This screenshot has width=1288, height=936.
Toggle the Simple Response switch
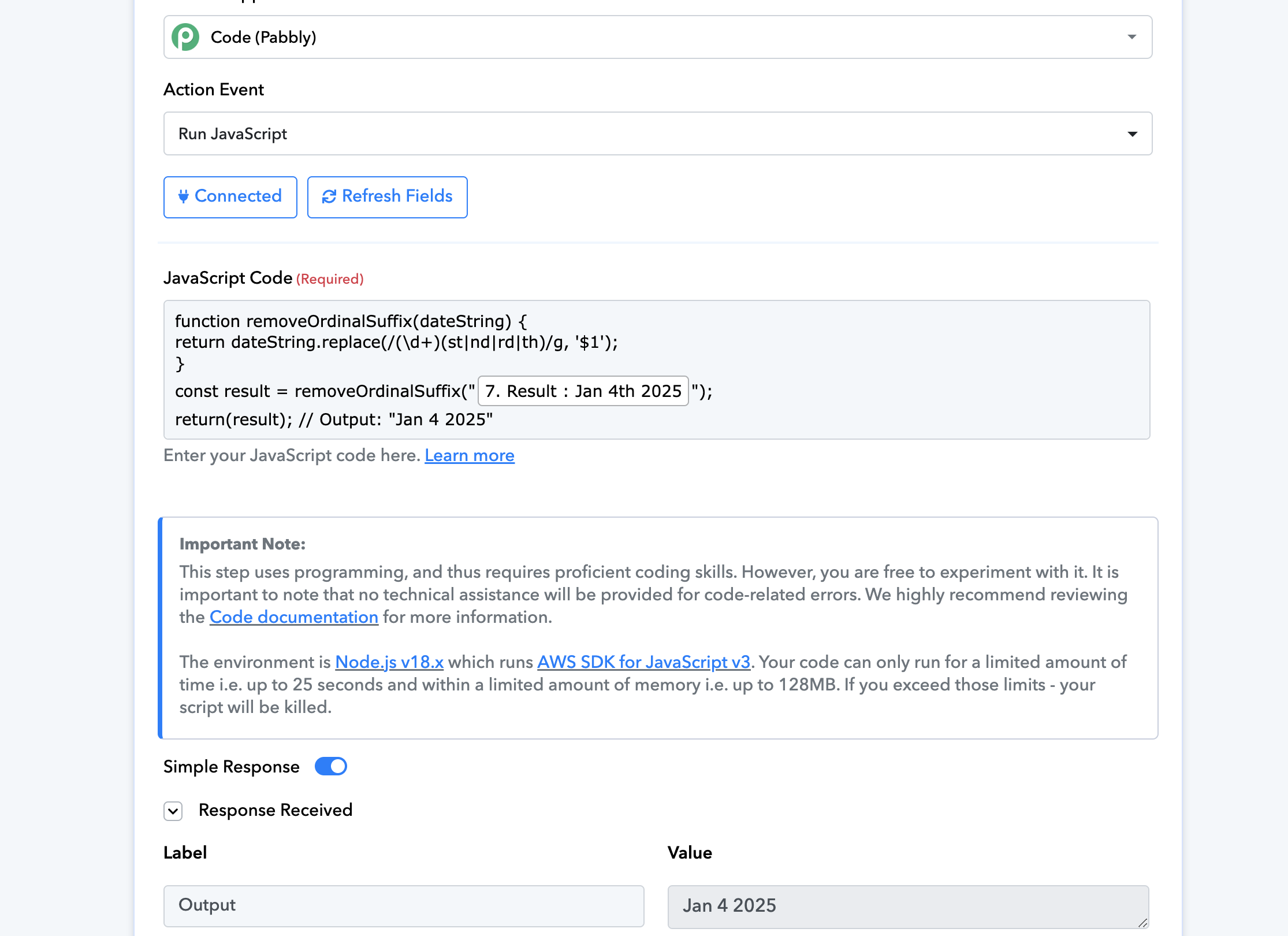pos(330,767)
